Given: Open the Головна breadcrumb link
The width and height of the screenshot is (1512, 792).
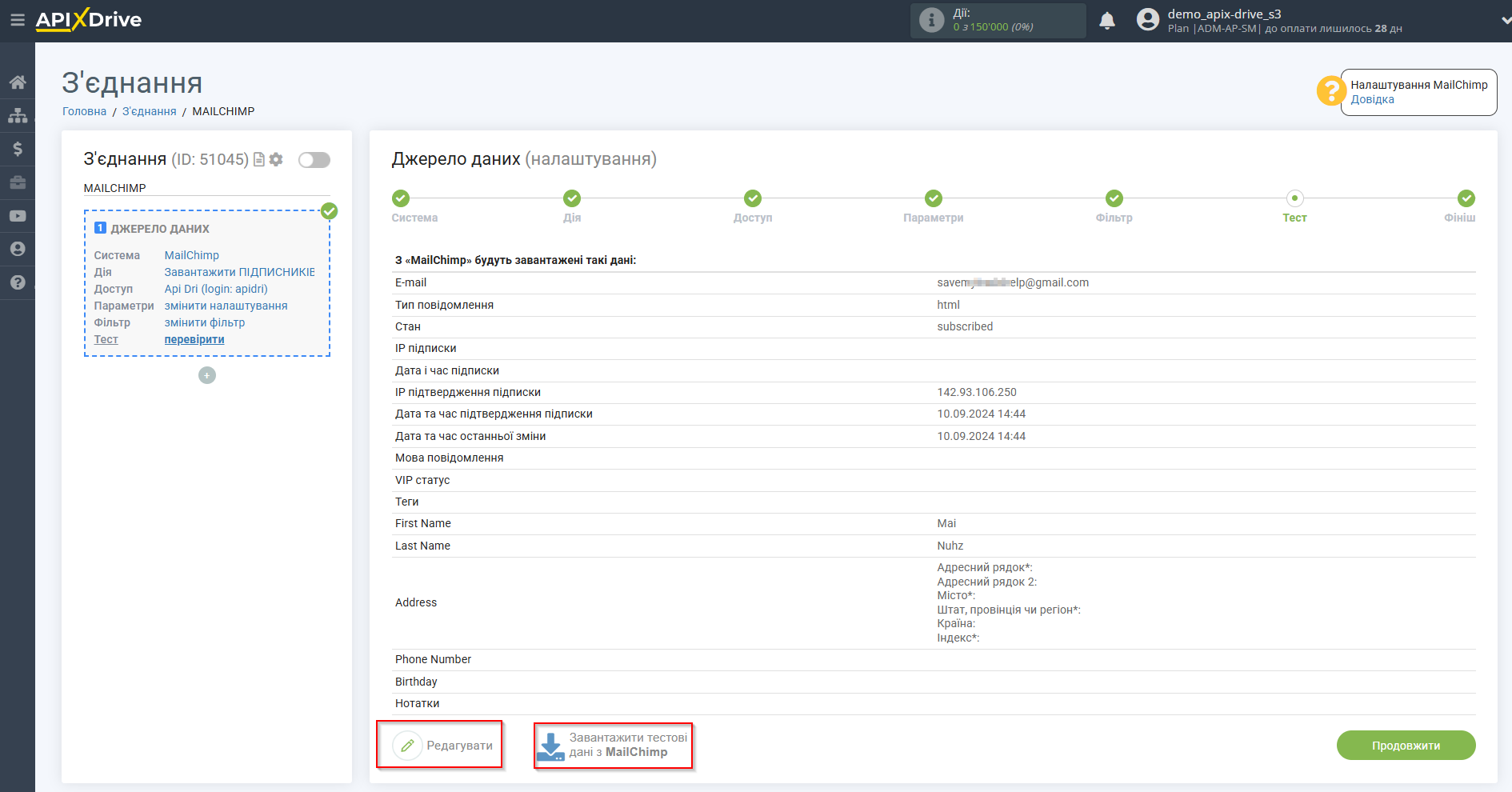Looking at the screenshot, I should 84,111.
